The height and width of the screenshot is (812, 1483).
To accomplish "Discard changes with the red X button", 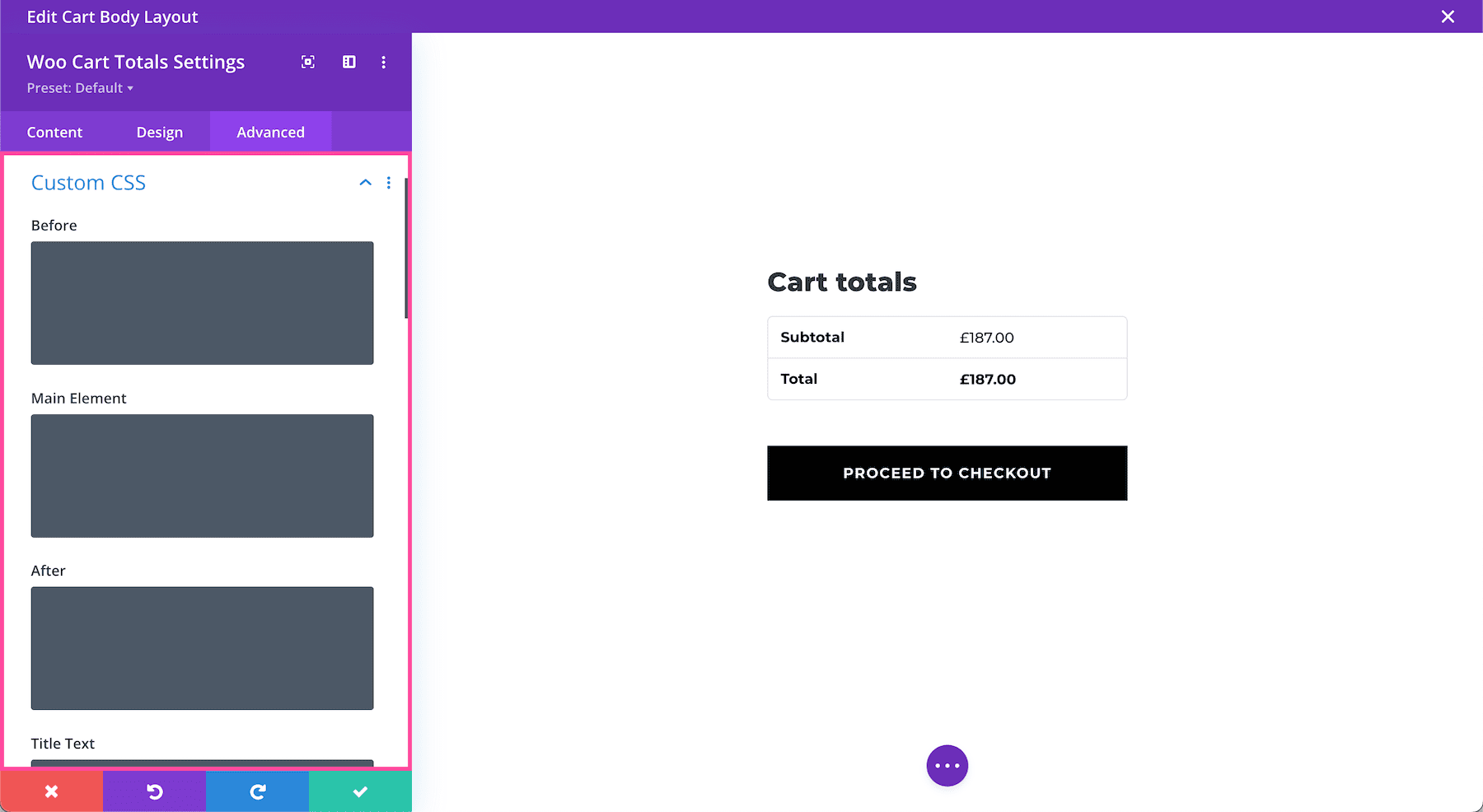I will 51,791.
